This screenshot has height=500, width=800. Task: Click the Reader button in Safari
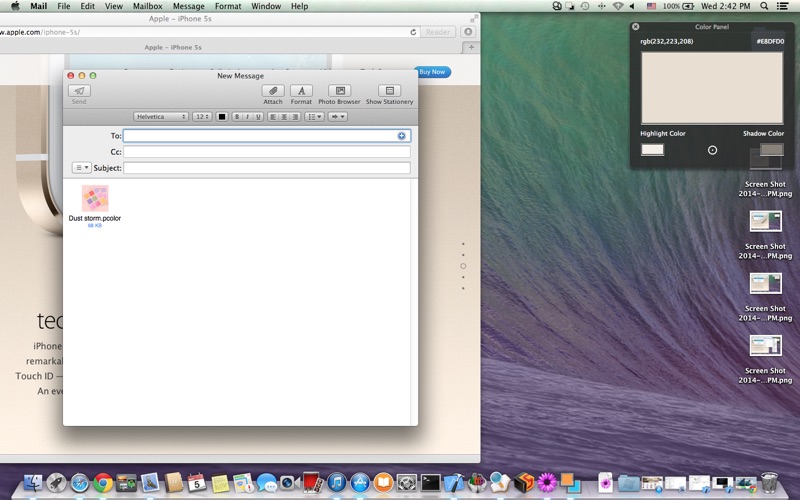tap(438, 32)
